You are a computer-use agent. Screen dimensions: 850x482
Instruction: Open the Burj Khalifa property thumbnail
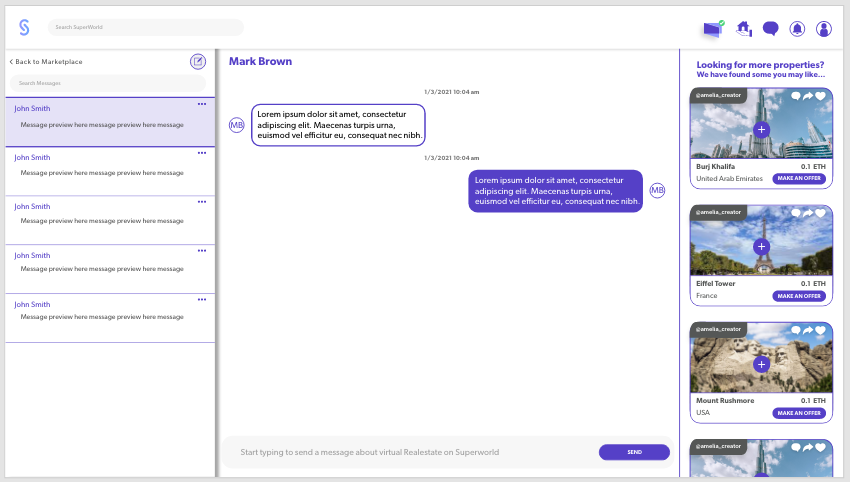(x=761, y=124)
